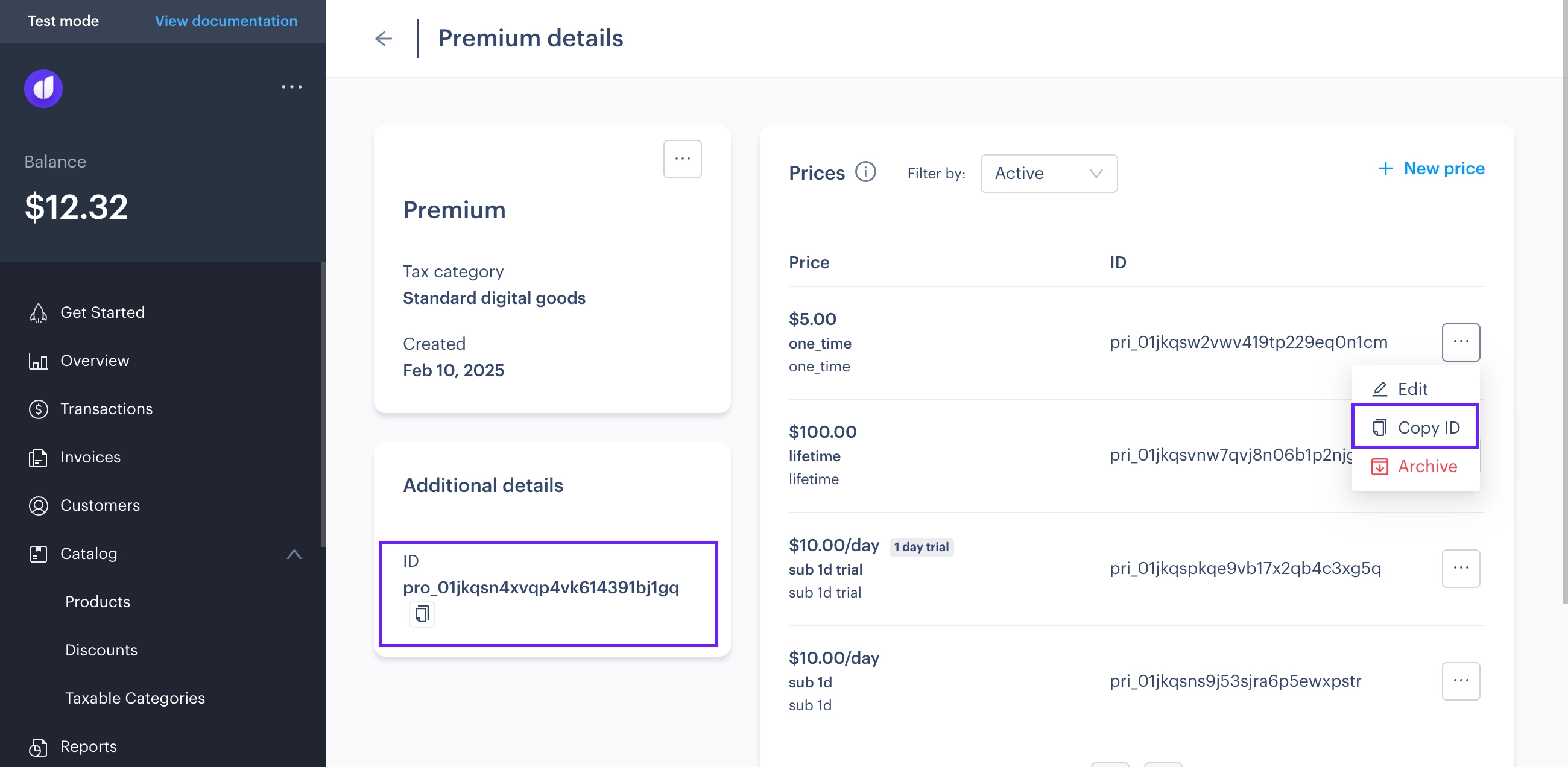Viewport: 1568px width, 767px height.
Task: Select Taxable Categories in the sidebar
Action: coord(135,698)
